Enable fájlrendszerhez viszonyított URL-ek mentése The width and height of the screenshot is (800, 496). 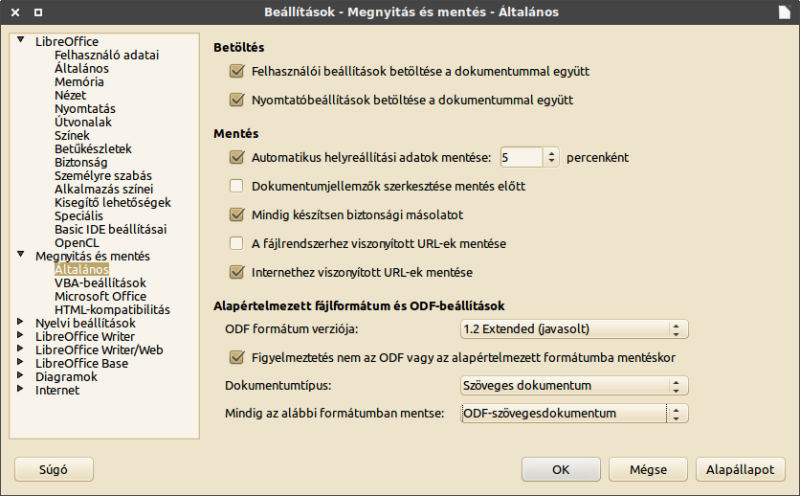pyautogui.click(x=237, y=243)
